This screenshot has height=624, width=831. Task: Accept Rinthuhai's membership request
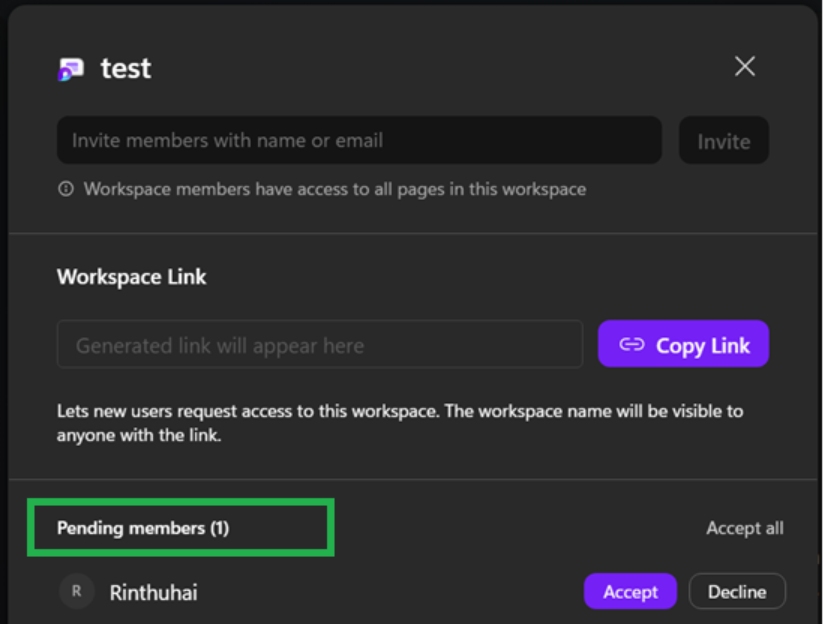(x=630, y=592)
